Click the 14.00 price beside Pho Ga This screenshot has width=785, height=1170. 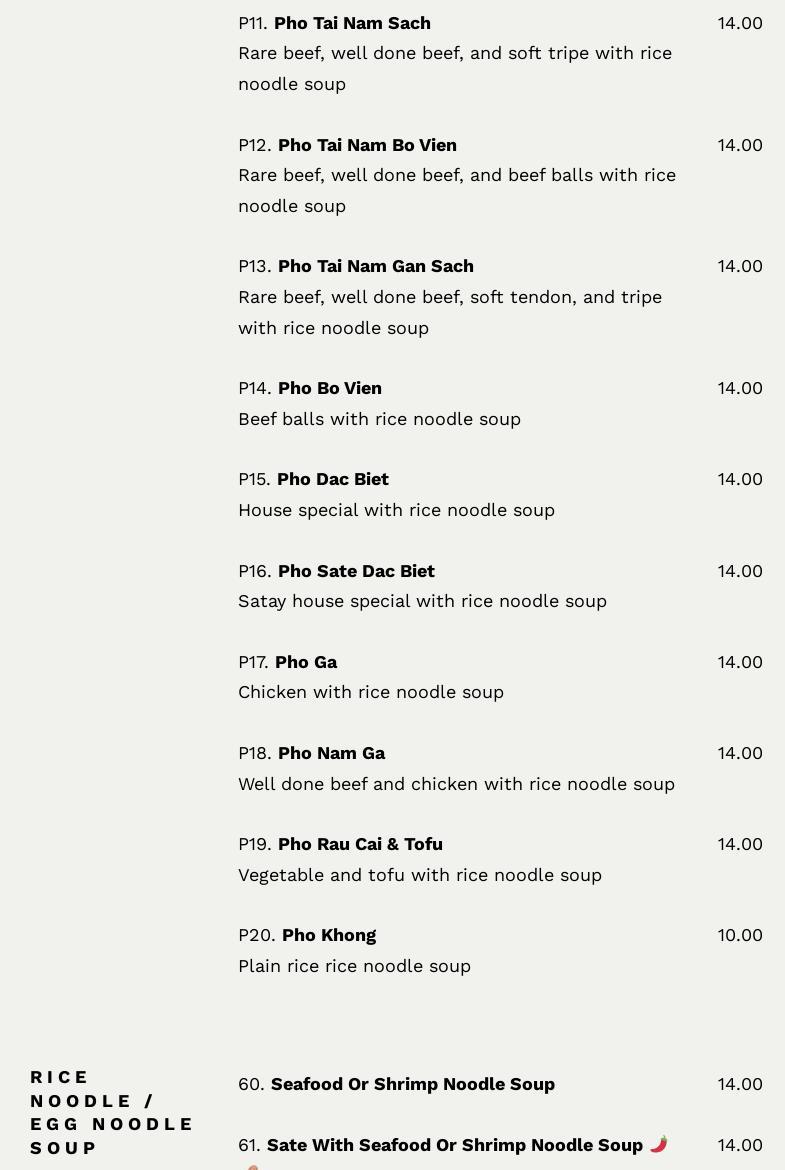point(739,662)
